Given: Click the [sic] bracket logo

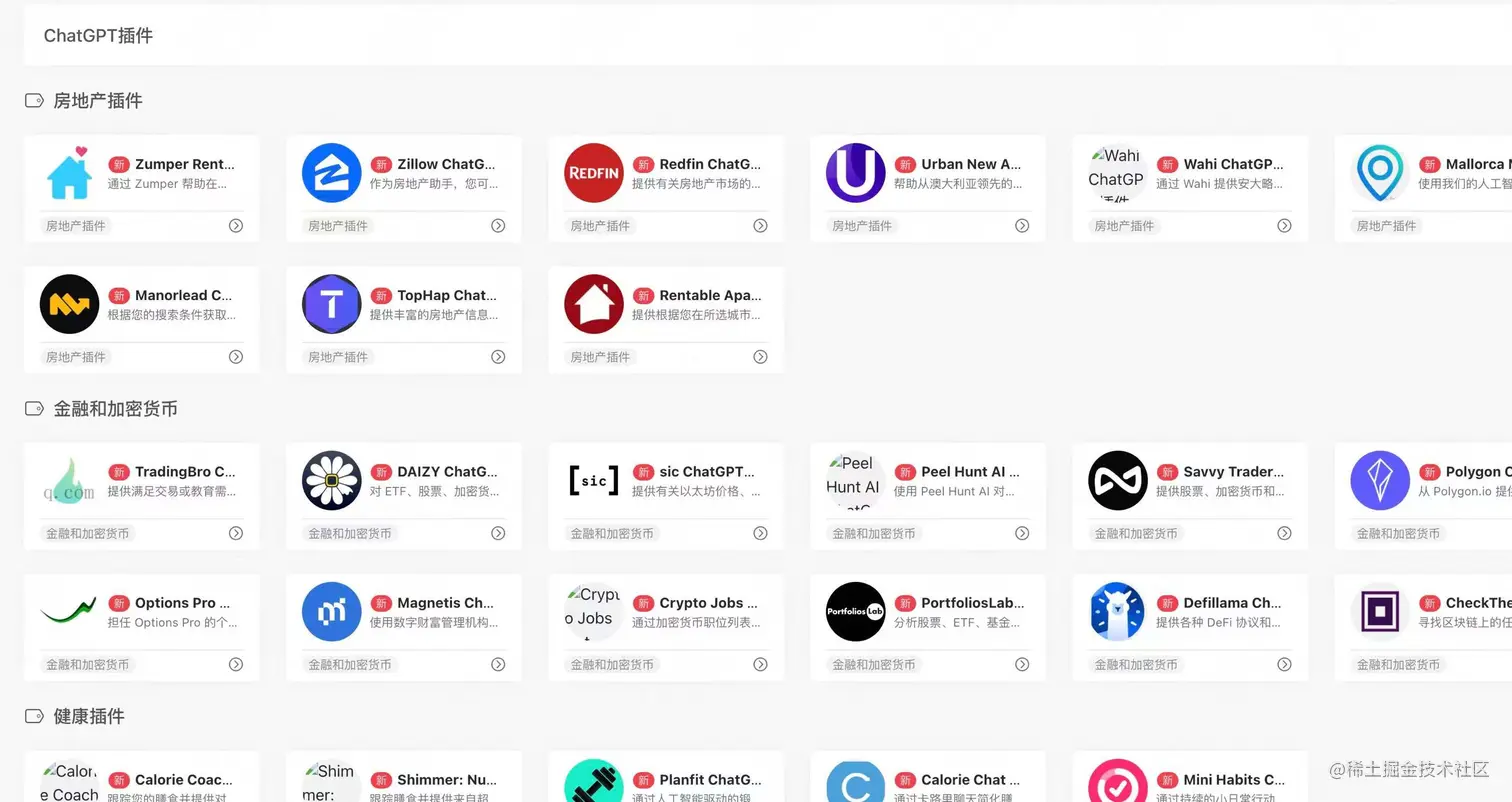Looking at the screenshot, I should (x=594, y=481).
